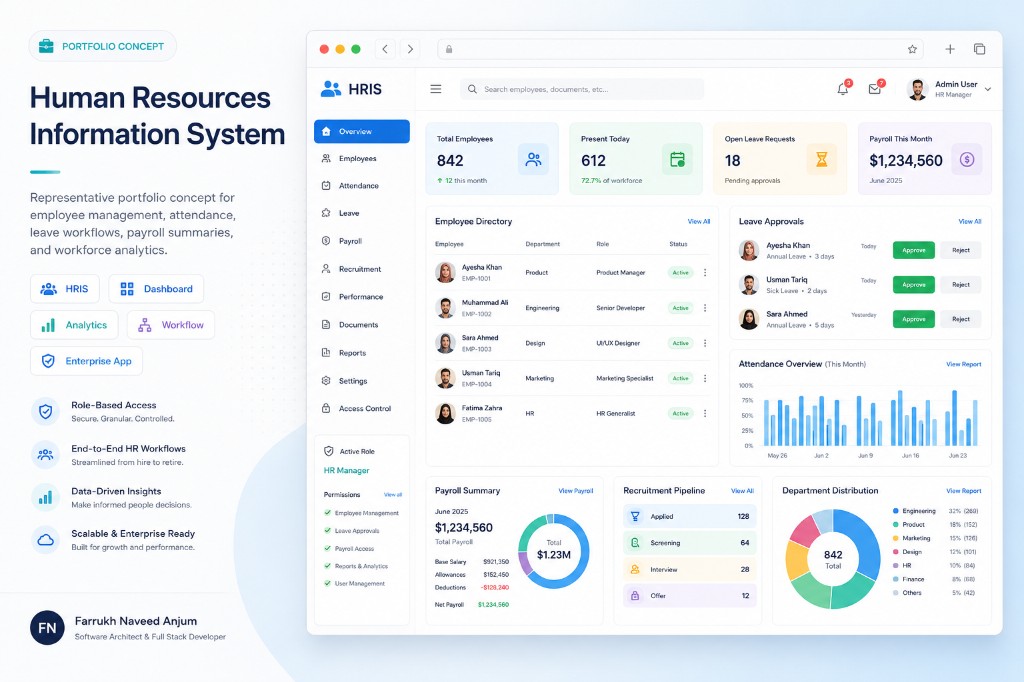The width and height of the screenshot is (1024, 682).
Task: Open View Report for Attendance Overview
Action: [964, 365]
